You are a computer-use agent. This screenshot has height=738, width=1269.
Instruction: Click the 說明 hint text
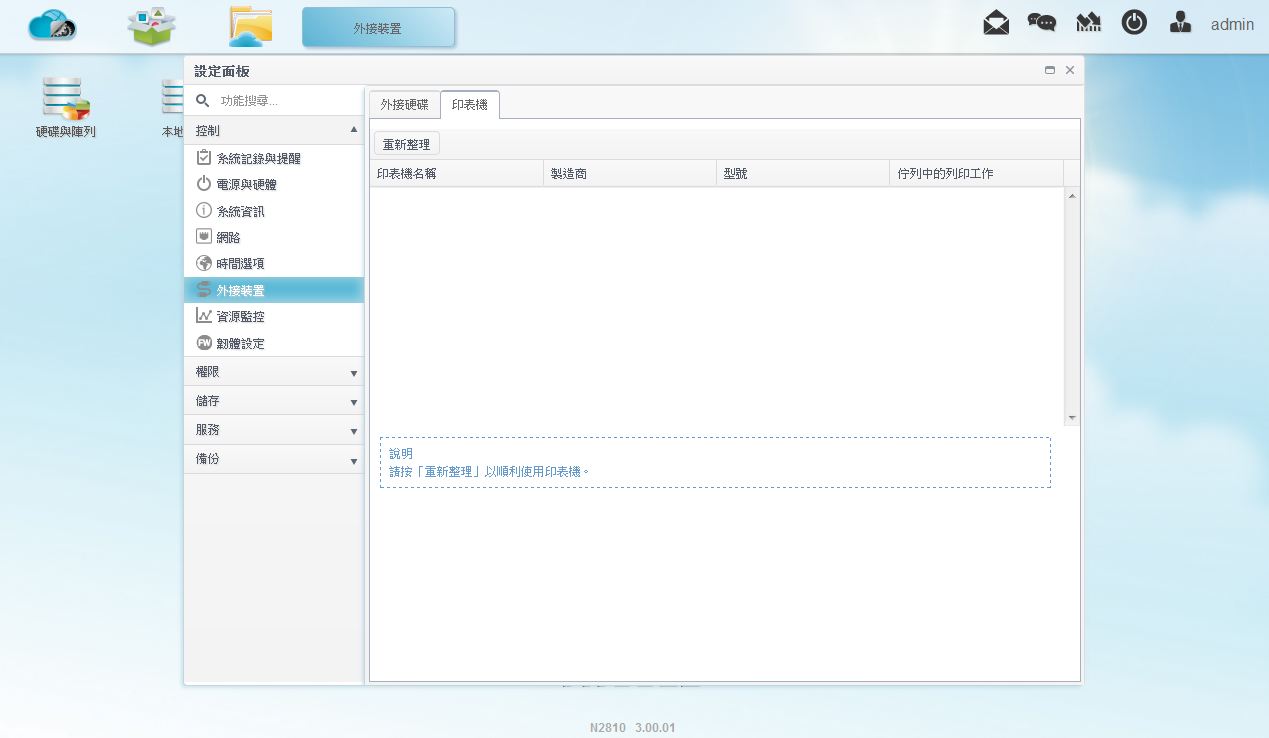[x=489, y=471]
